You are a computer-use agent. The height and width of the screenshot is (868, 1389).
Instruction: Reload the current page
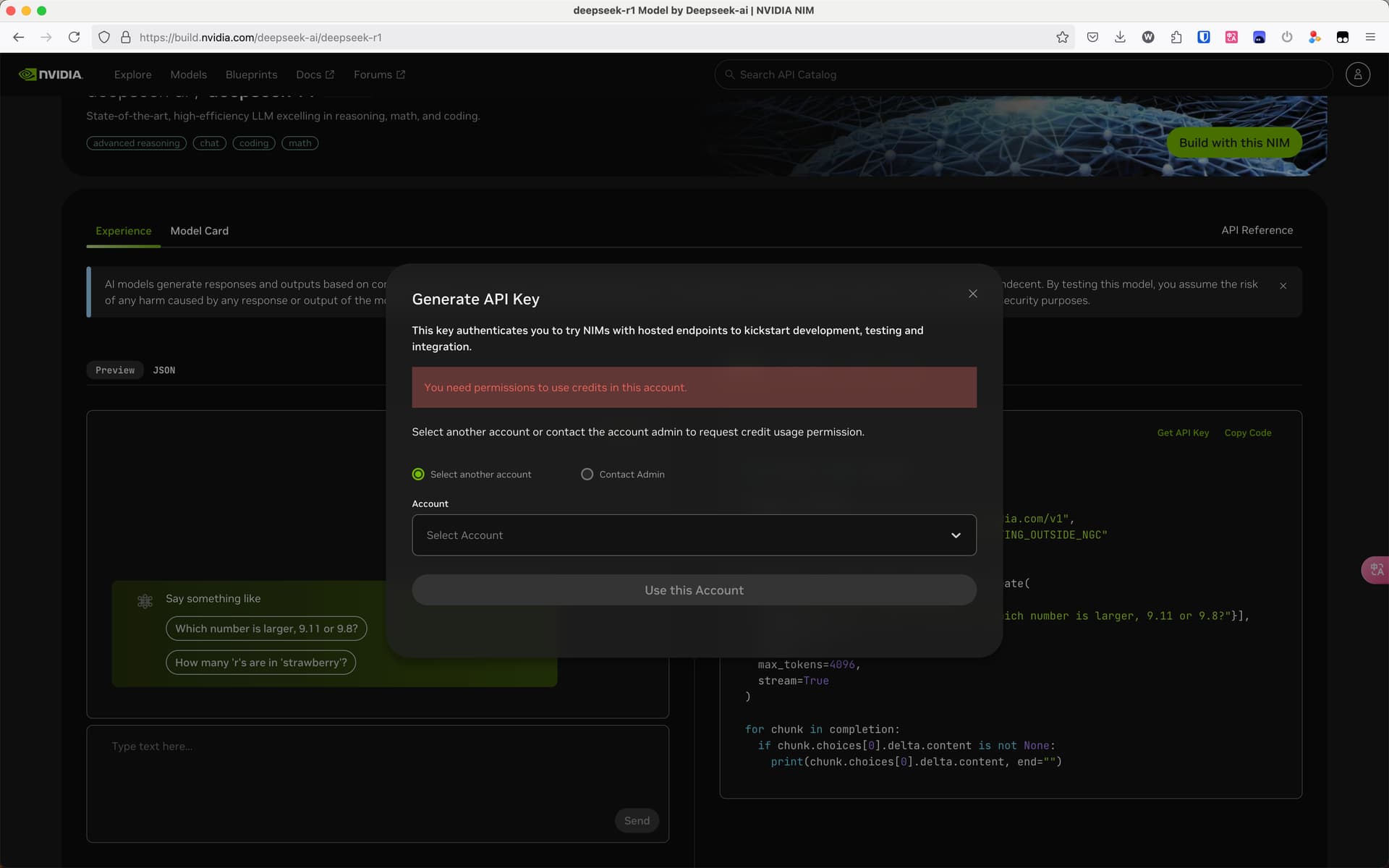tap(74, 37)
